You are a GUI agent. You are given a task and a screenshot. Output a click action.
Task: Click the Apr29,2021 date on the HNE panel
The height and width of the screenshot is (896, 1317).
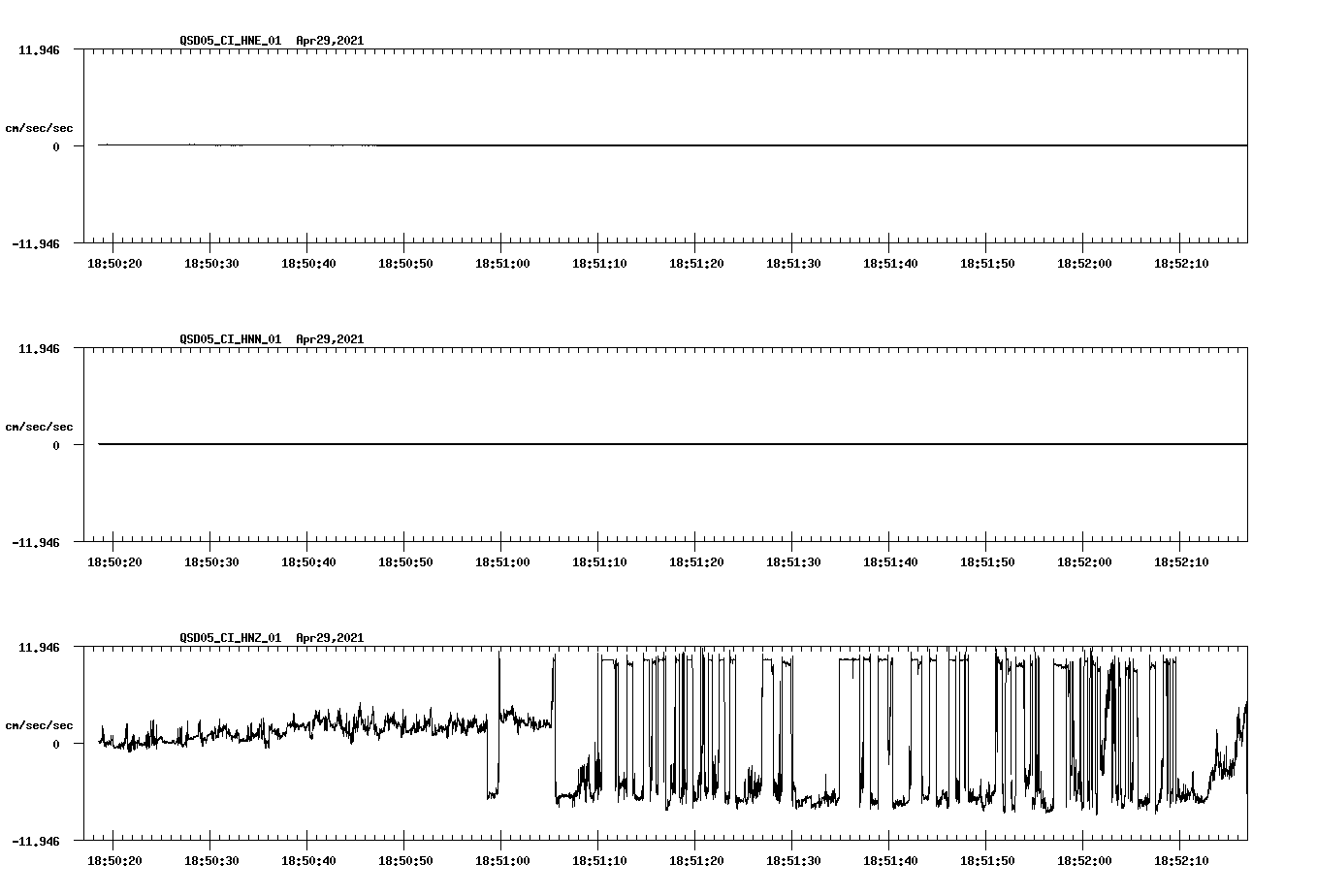pyautogui.click(x=330, y=42)
